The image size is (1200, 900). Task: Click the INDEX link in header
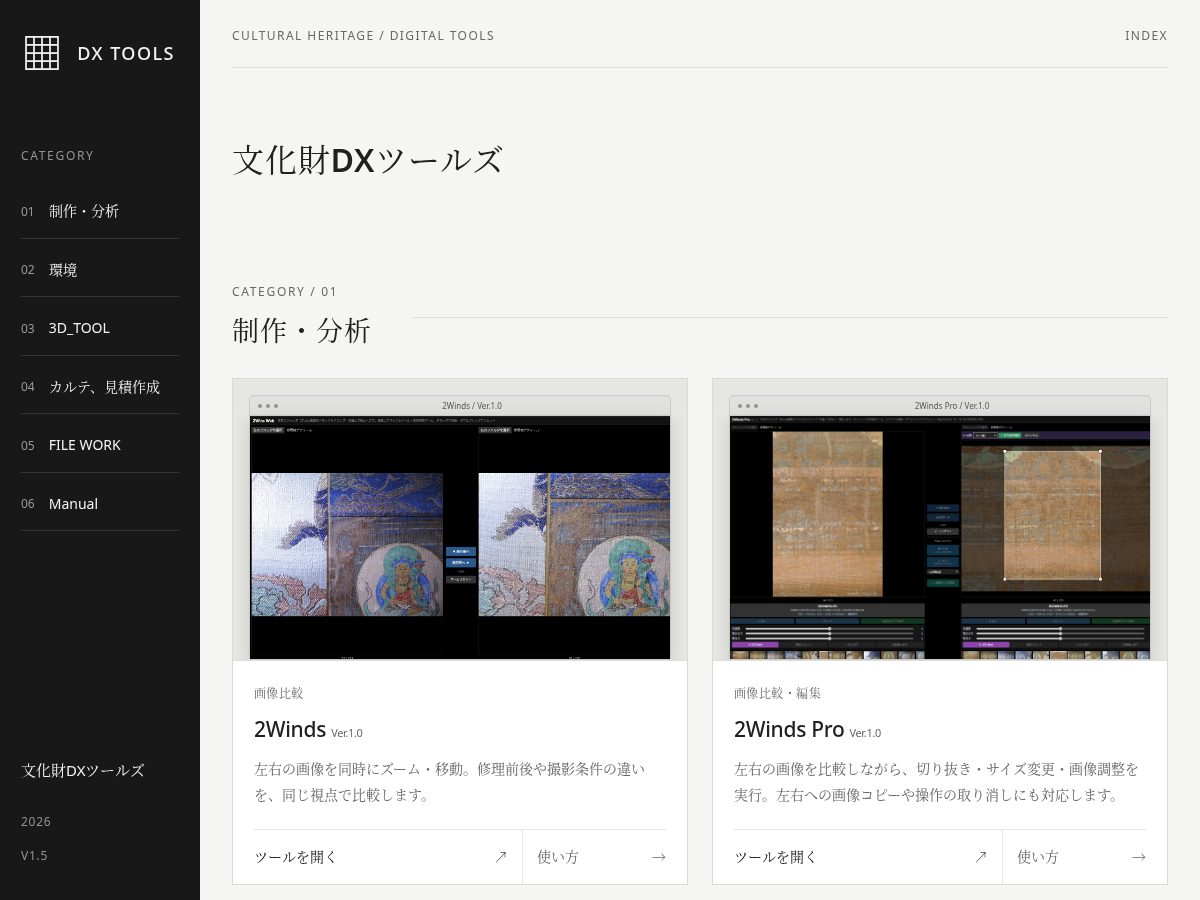(x=1146, y=36)
